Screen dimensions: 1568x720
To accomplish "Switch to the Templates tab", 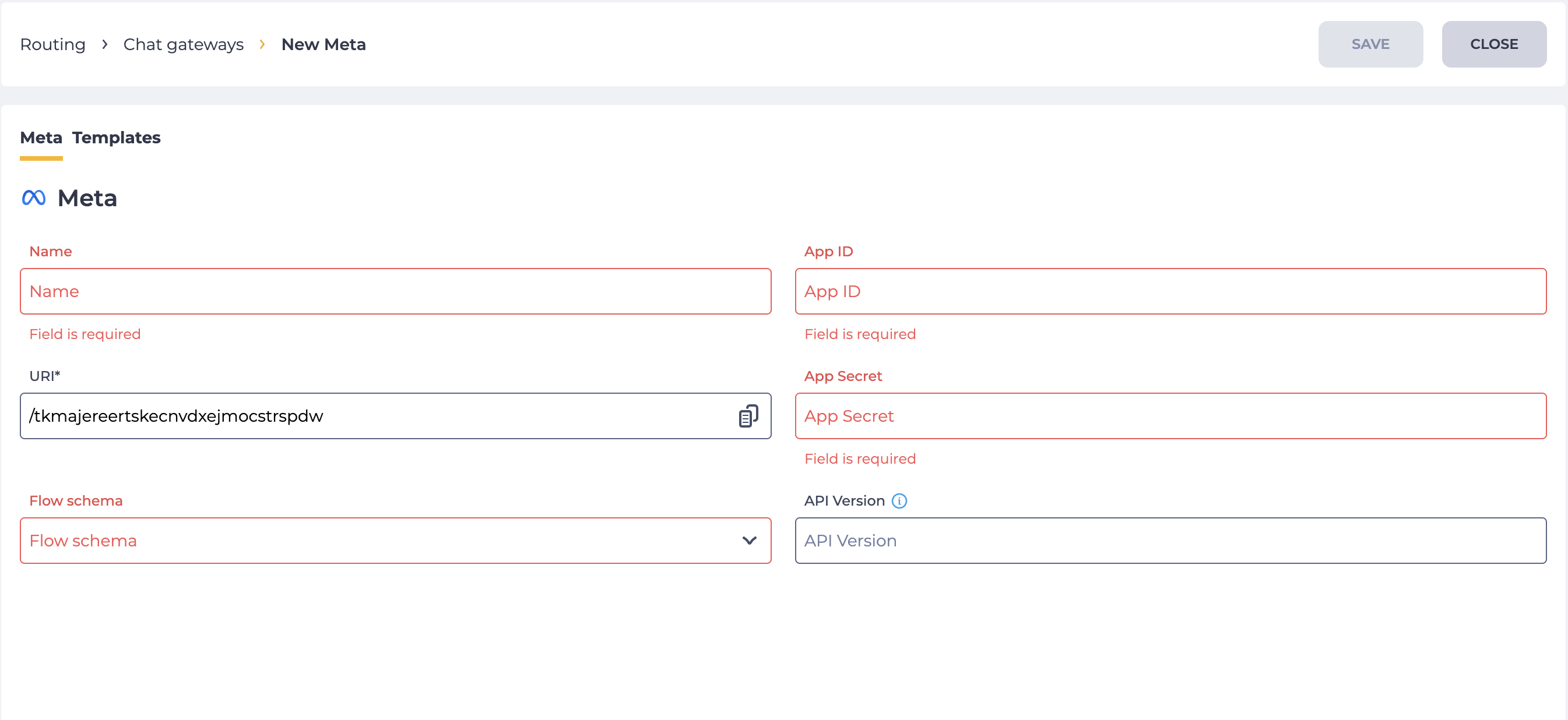I will 116,138.
